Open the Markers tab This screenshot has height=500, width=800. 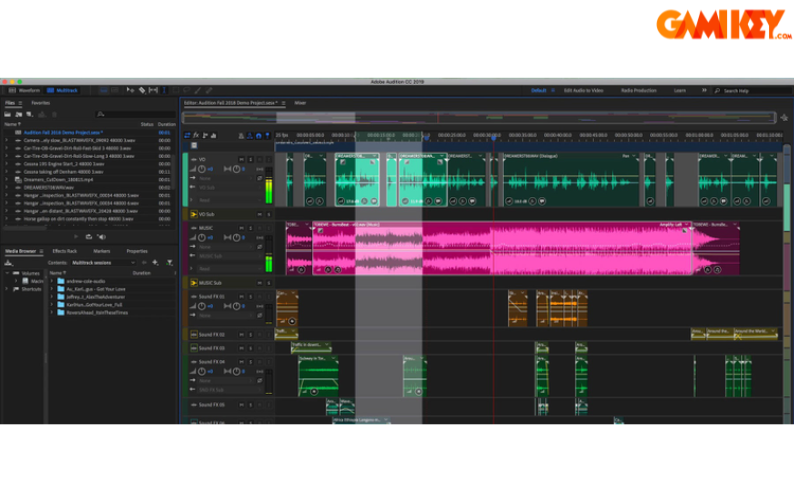point(102,251)
